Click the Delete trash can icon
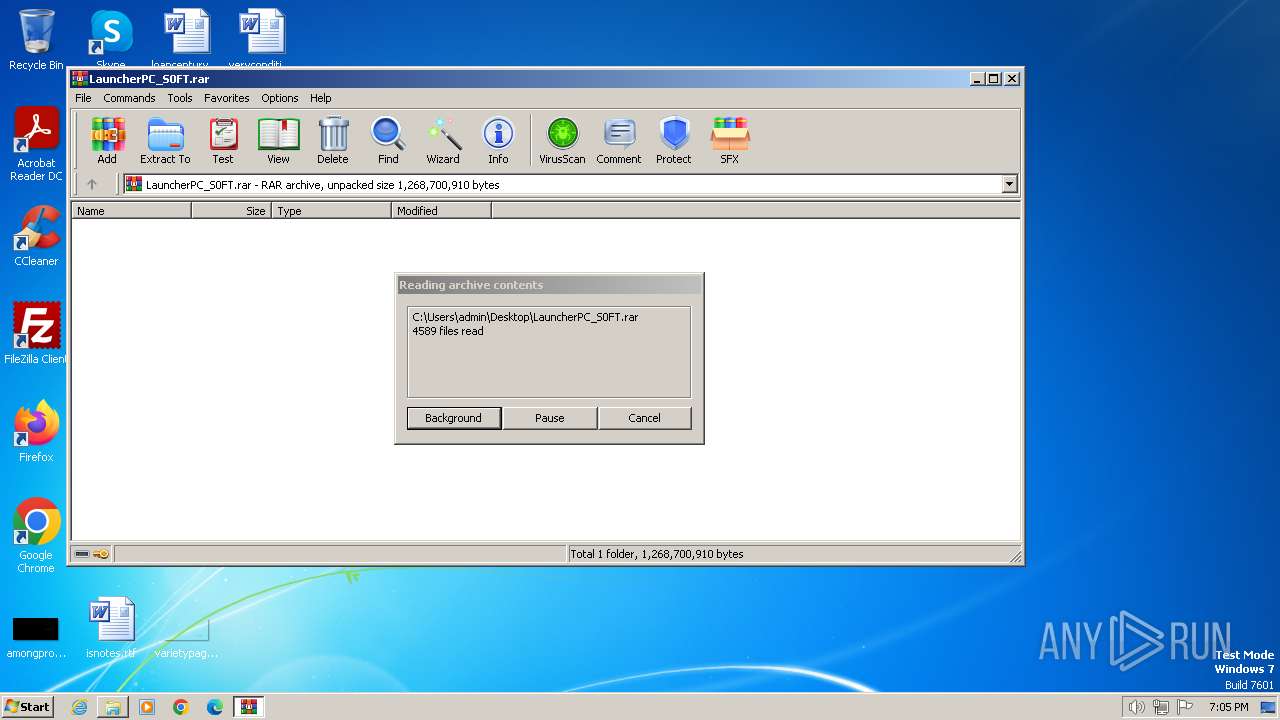 333,141
